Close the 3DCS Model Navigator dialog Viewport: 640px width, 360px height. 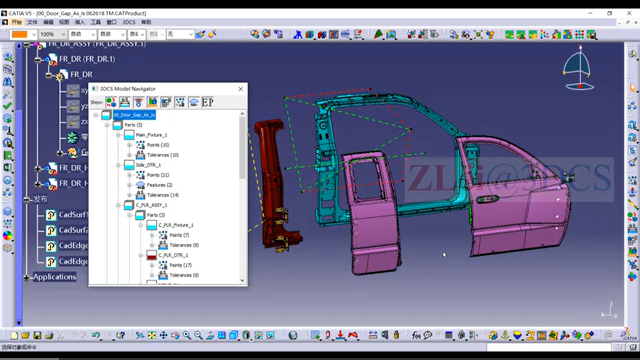coord(240,89)
